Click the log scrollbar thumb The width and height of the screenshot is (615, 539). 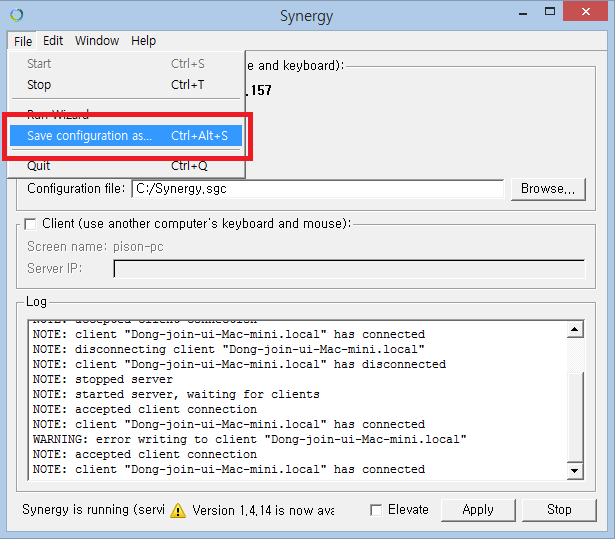(x=575, y=417)
